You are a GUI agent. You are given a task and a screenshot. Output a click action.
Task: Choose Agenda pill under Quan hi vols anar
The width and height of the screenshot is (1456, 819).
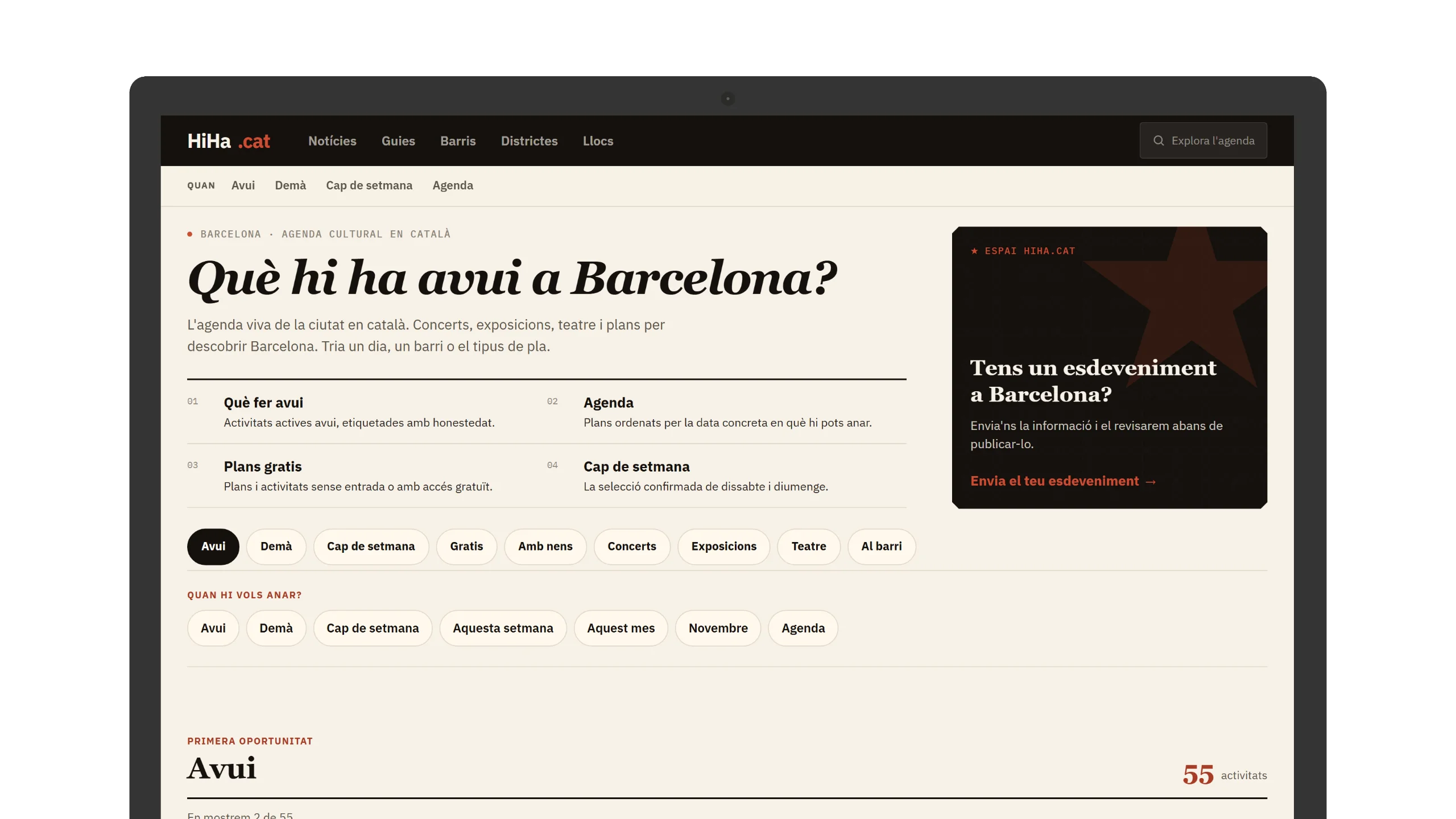pyautogui.click(x=803, y=628)
